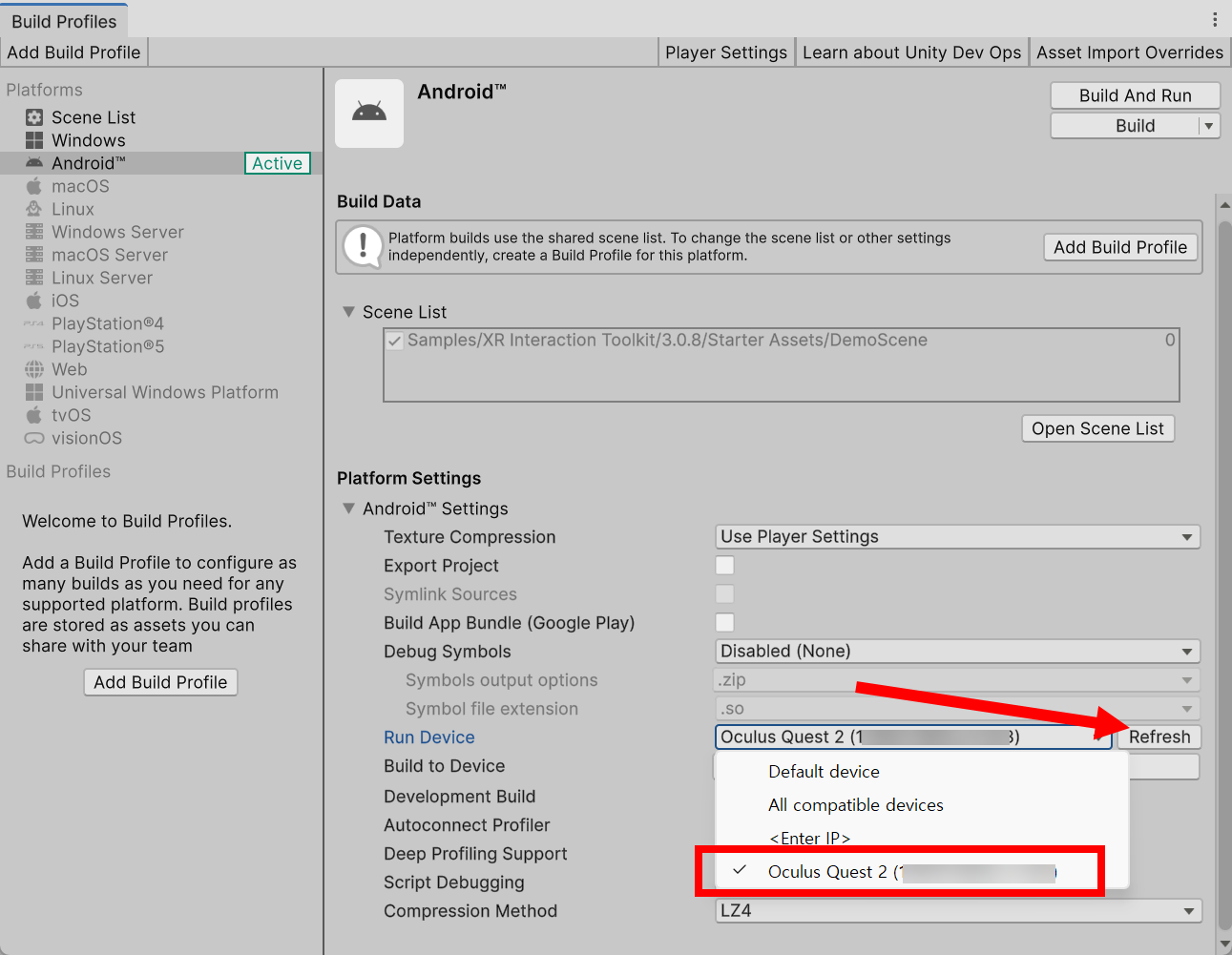Click the Windows platform icon
The height and width of the screenshot is (955, 1232).
pyautogui.click(x=34, y=140)
